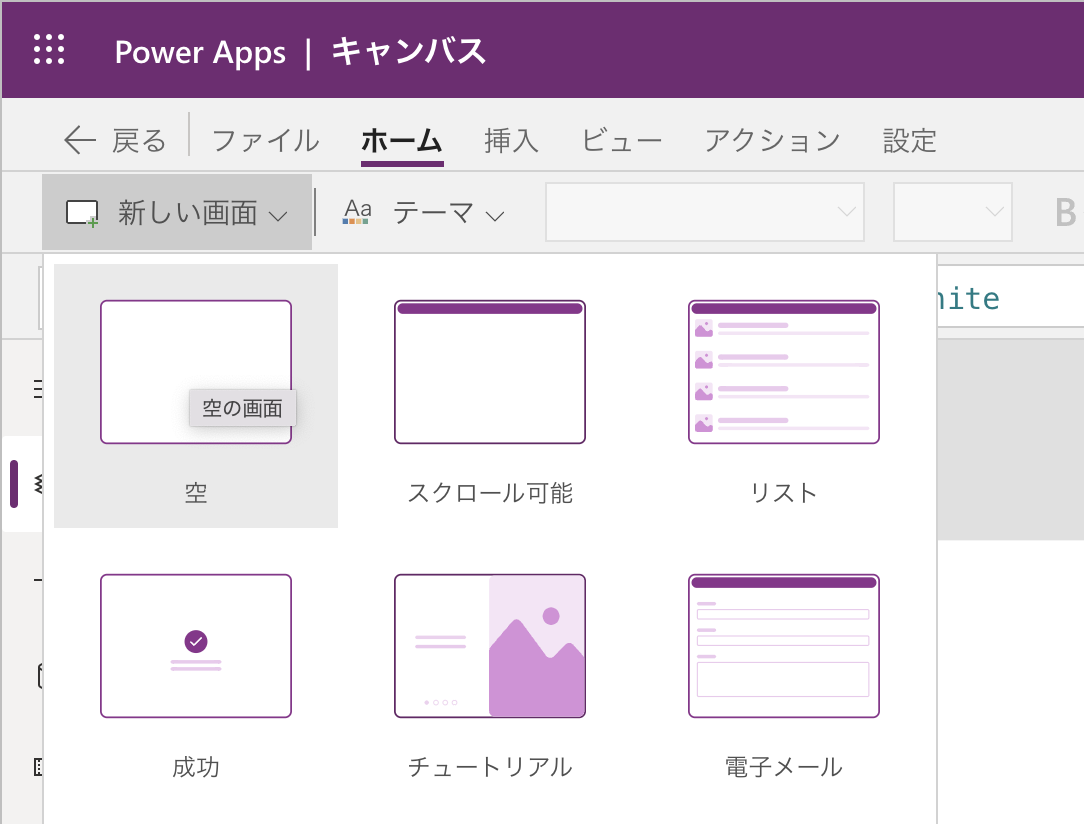Pick the List screen template

click(783, 372)
